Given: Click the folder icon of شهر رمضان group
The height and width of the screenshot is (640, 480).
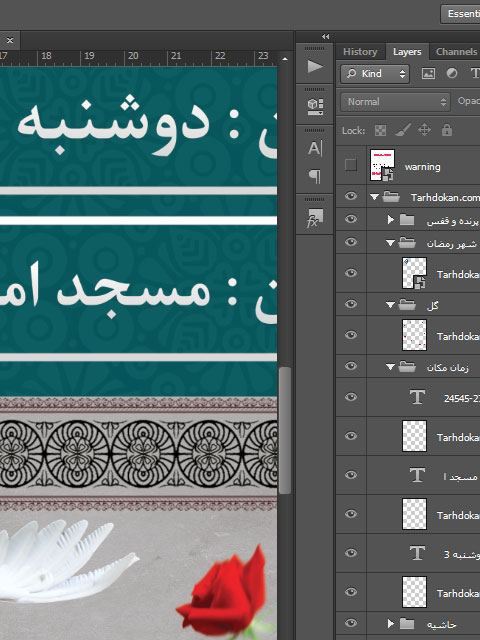Looking at the screenshot, I should click(407, 243).
